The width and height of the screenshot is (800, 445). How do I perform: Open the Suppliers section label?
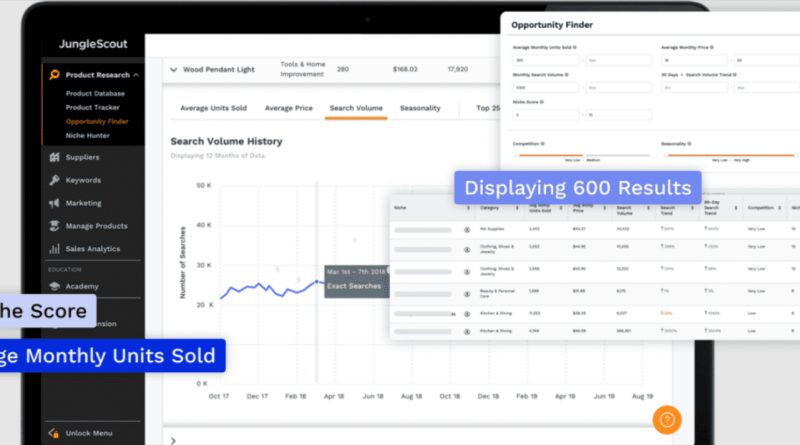[x=82, y=157]
